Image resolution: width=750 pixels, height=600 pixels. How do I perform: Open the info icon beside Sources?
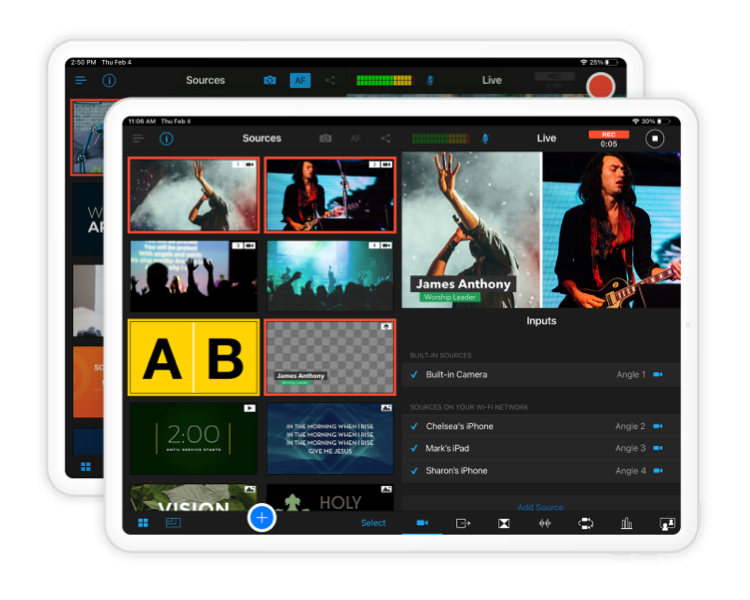[166, 139]
